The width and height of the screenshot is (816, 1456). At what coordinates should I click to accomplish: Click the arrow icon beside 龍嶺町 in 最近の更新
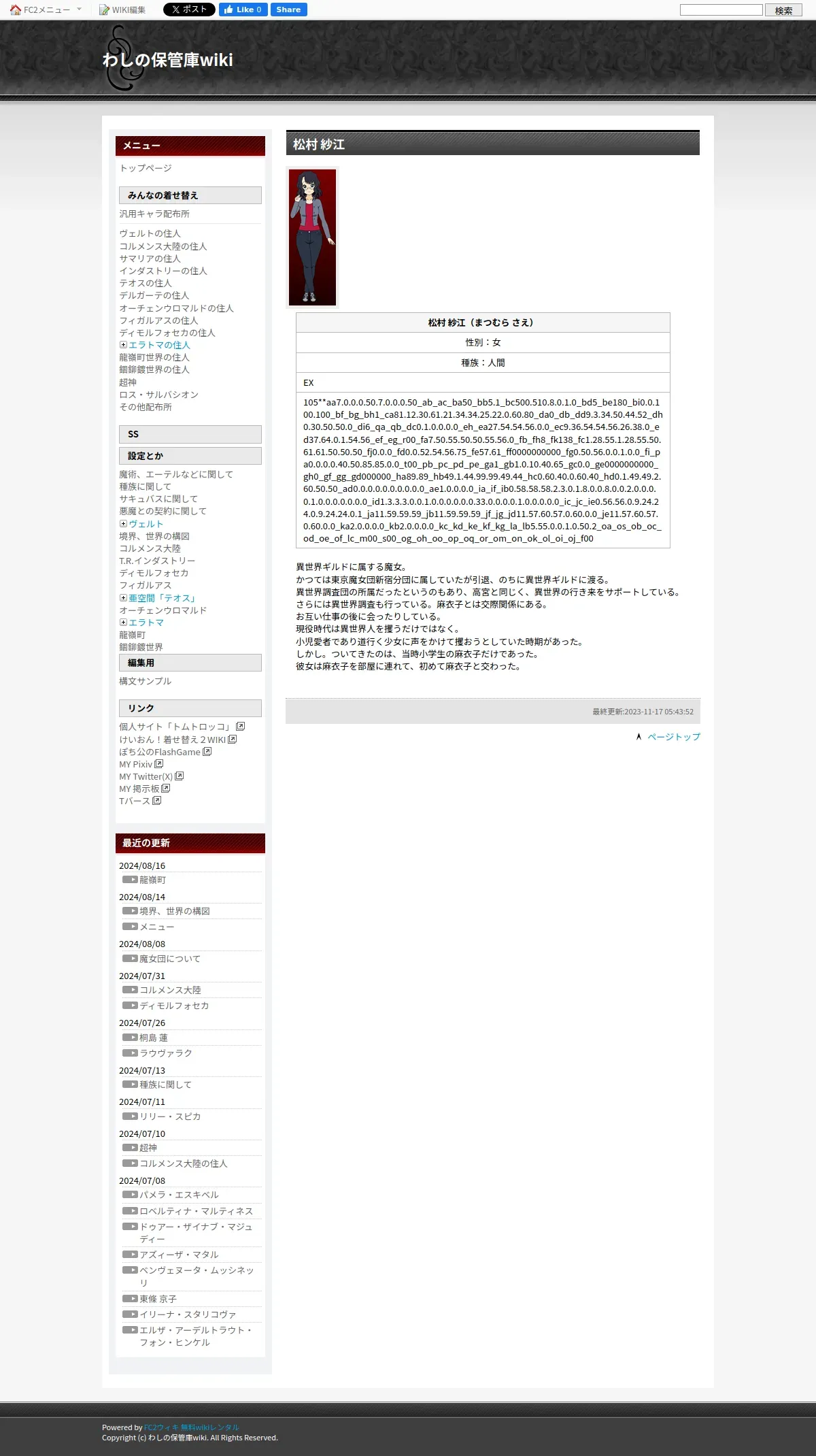click(x=130, y=880)
